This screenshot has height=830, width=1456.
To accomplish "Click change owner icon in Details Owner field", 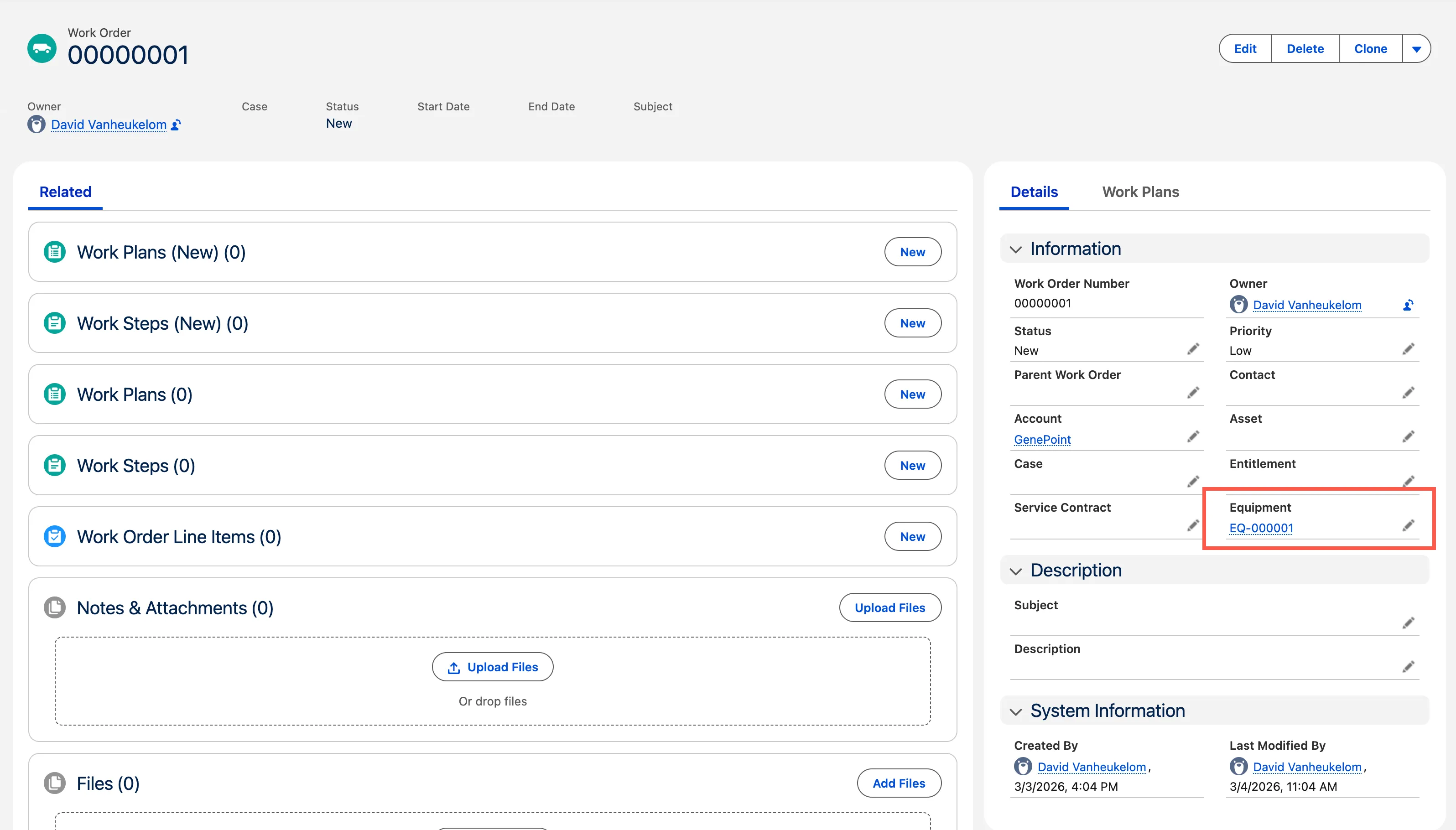I will tap(1408, 305).
